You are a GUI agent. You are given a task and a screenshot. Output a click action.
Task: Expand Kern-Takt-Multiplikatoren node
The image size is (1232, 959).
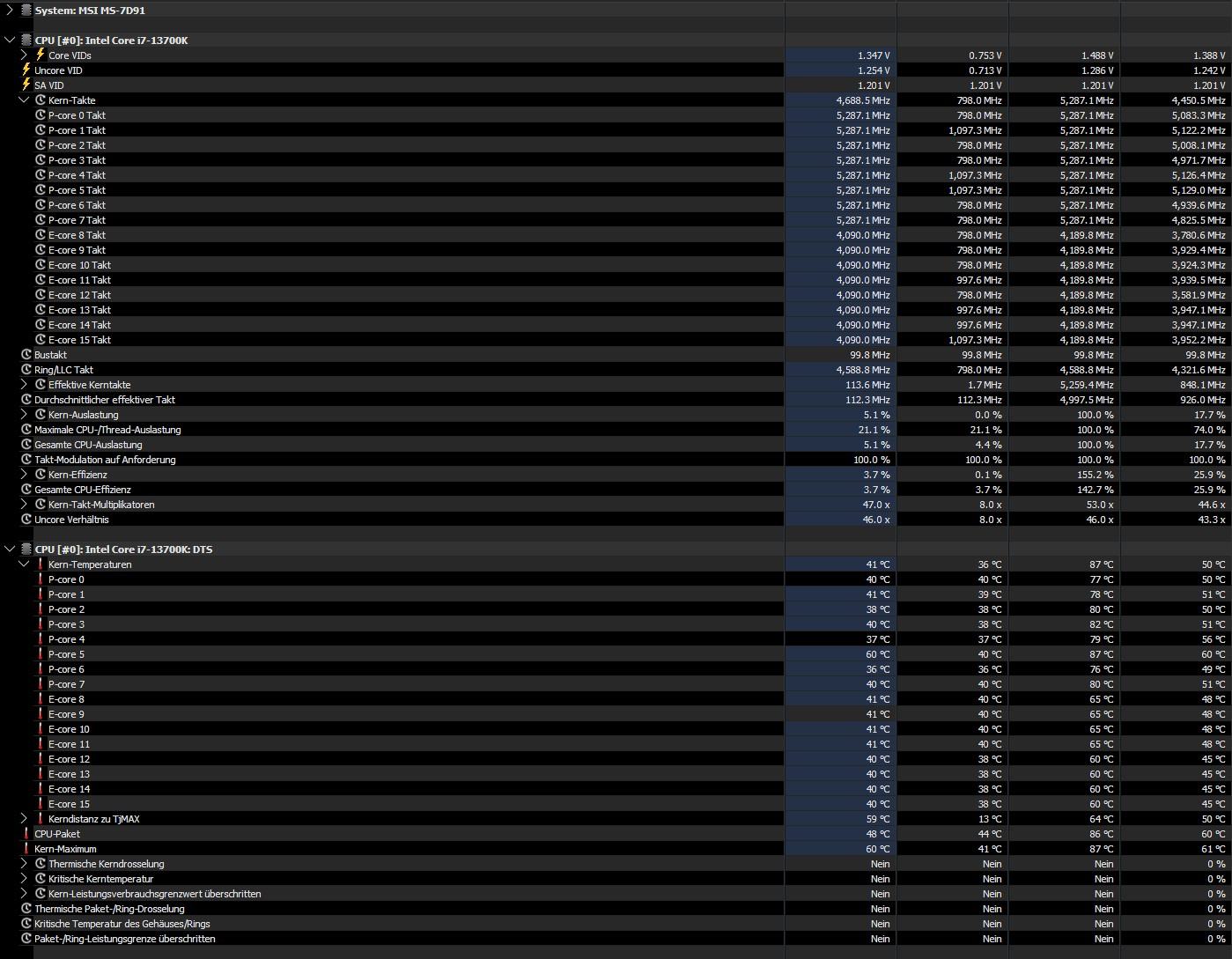[24, 505]
